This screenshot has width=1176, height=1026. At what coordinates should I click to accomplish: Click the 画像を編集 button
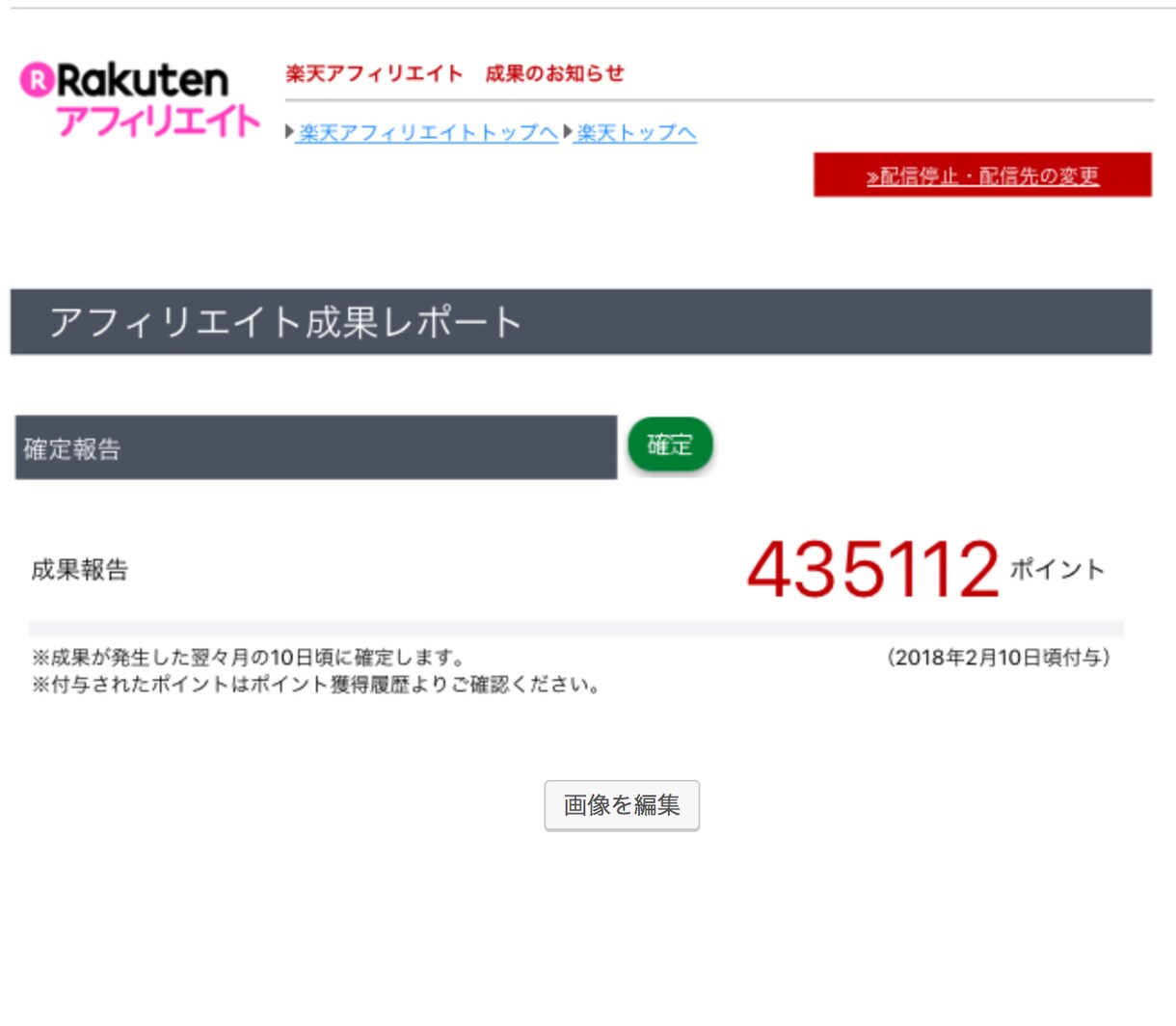click(x=622, y=805)
